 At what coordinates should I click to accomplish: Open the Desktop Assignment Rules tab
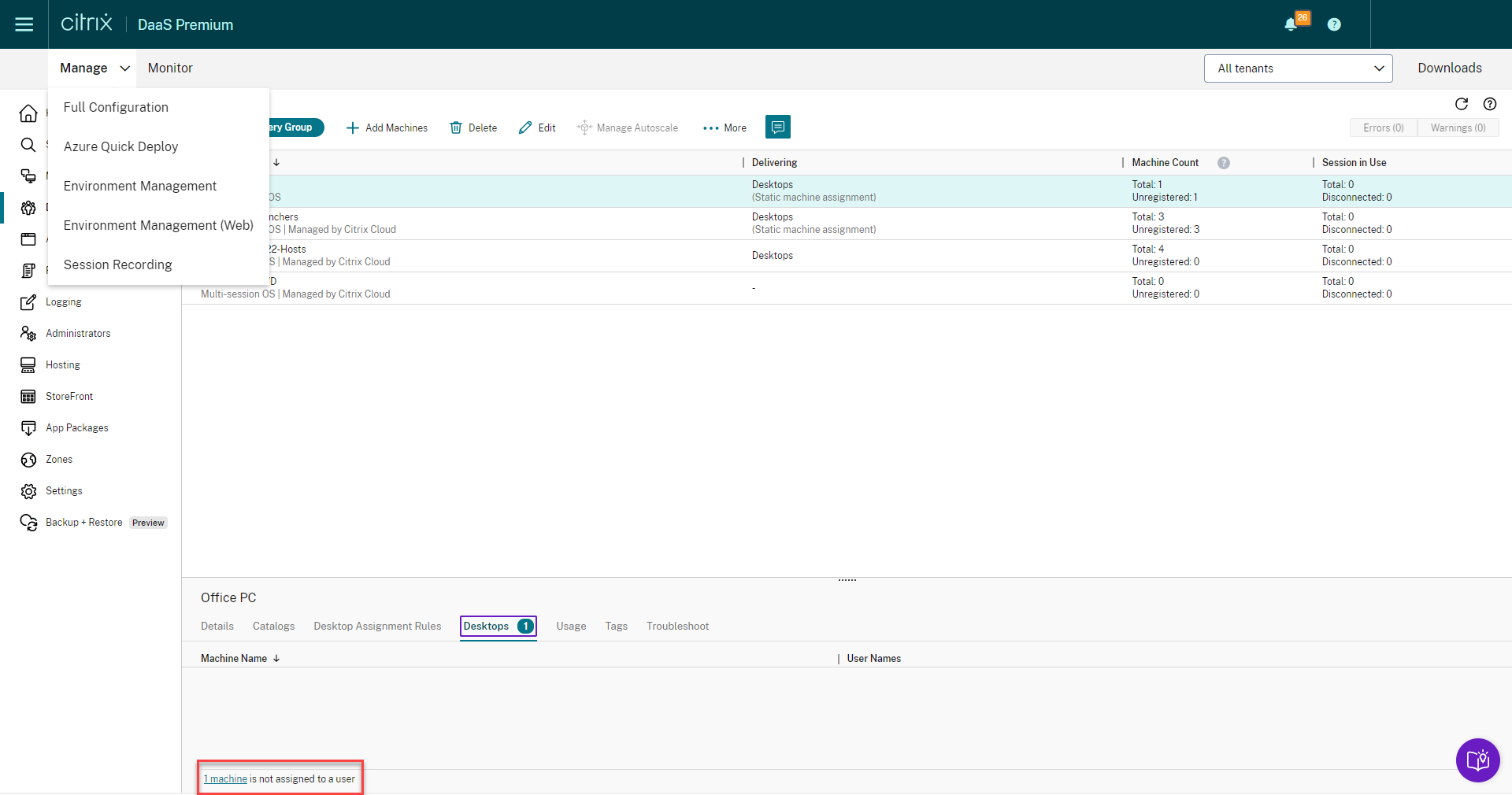[x=377, y=627]
